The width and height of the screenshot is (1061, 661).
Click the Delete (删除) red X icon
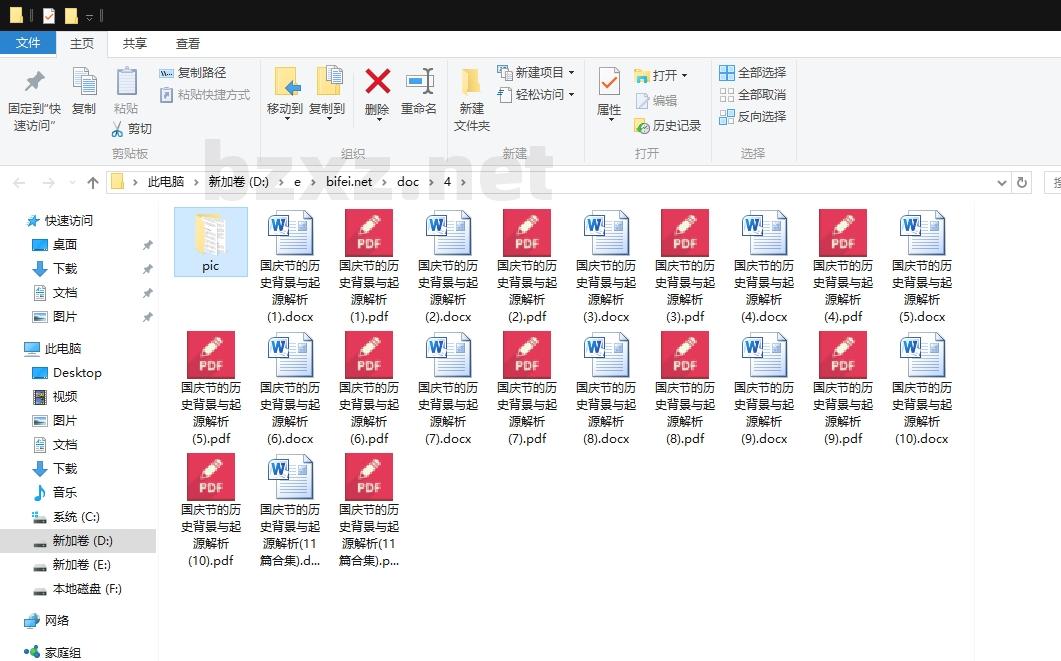377,83
